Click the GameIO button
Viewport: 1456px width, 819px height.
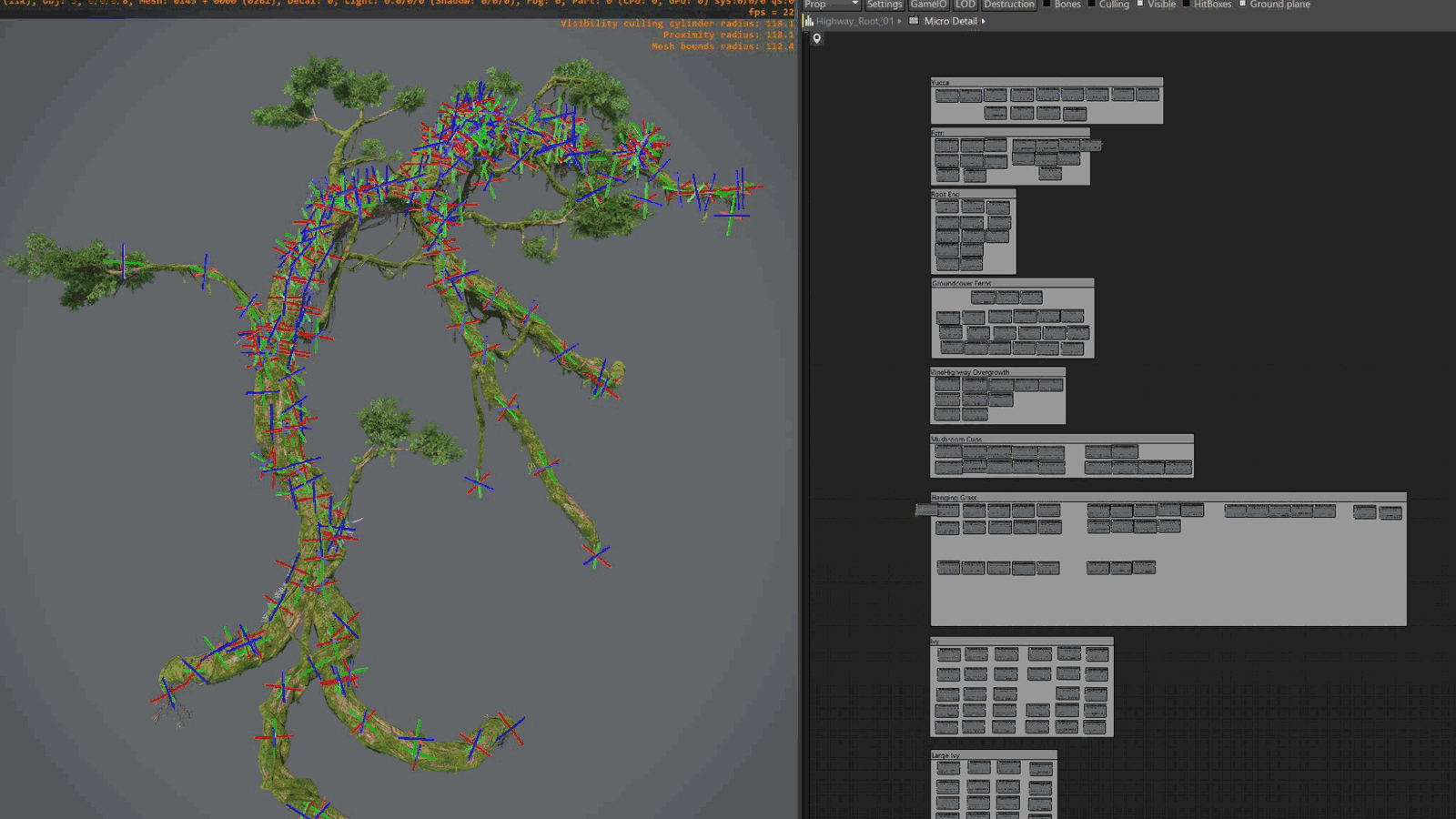(928, 5)
